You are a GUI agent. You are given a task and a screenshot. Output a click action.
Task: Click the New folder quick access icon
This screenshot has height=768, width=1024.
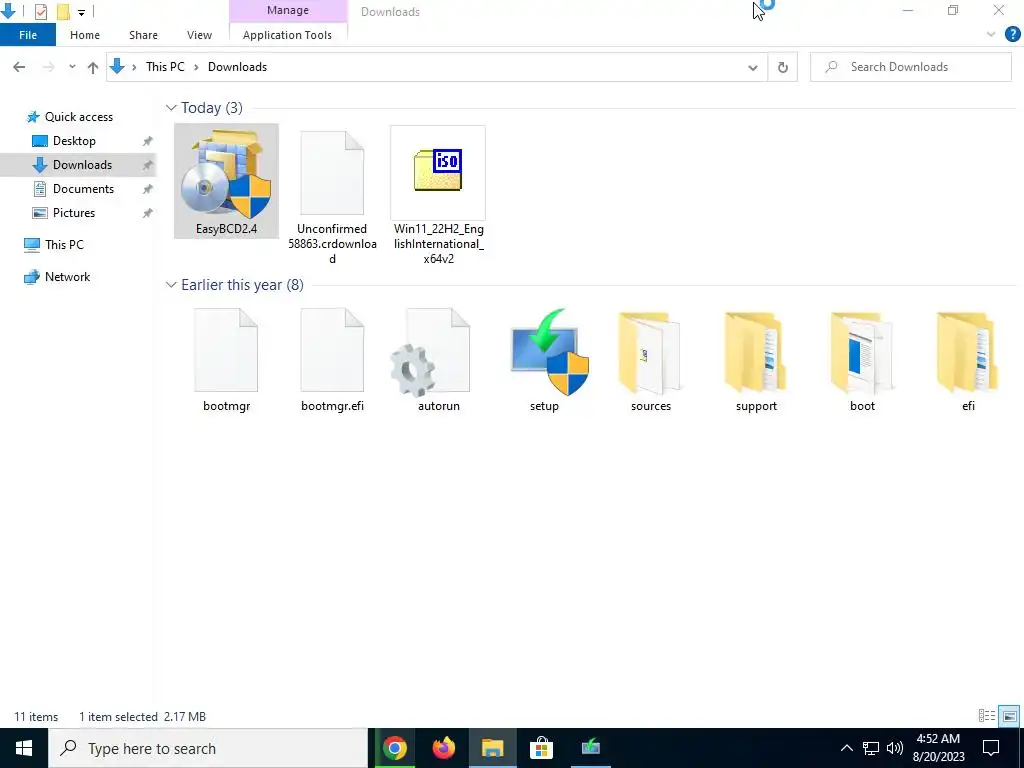[x=63, y=11]
